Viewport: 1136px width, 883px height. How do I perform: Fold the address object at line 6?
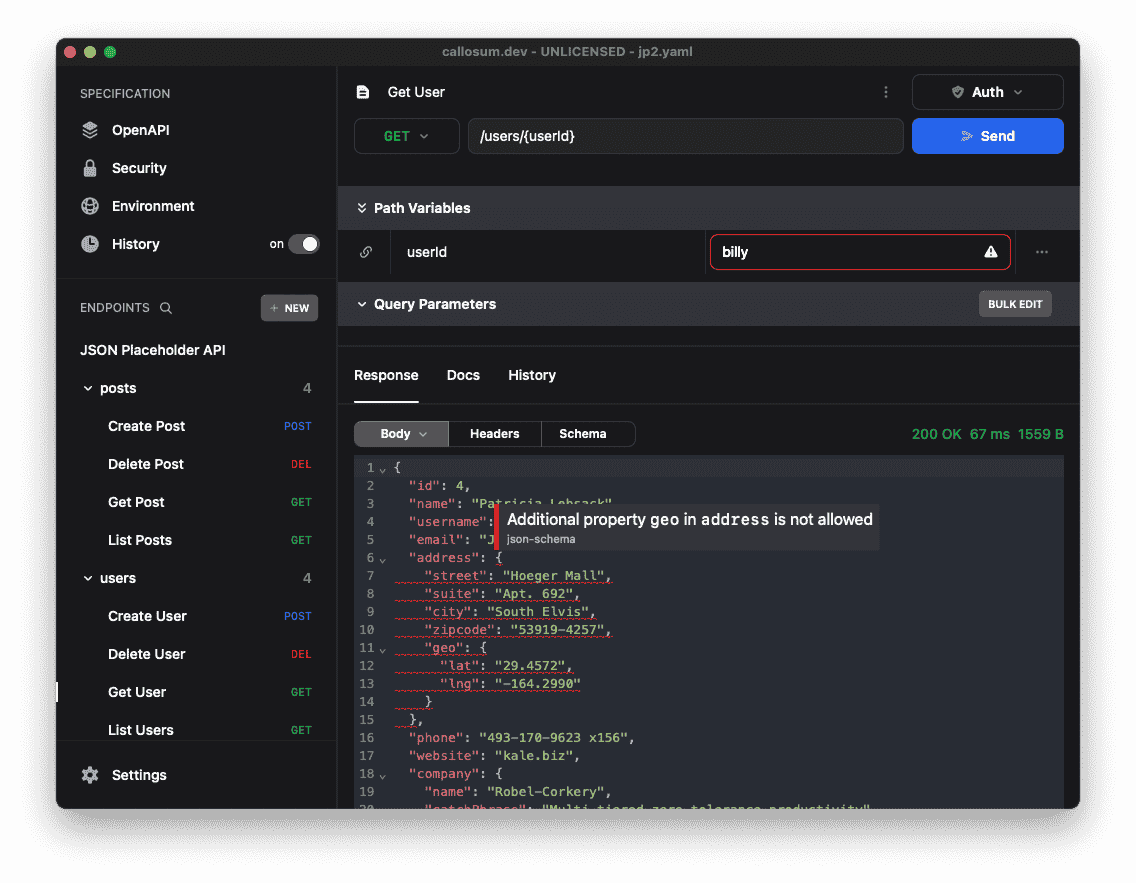point(383,559)
